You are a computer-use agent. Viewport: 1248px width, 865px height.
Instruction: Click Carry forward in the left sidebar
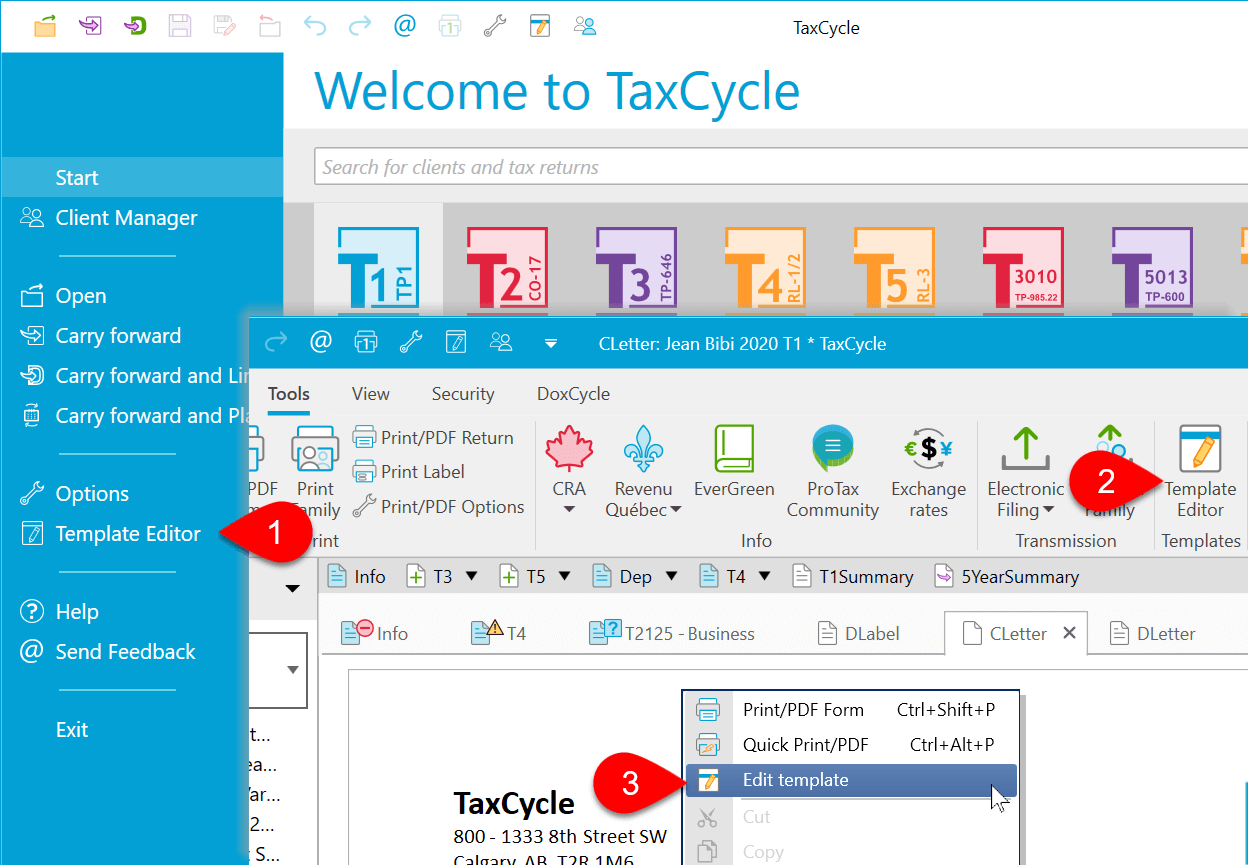118,336
